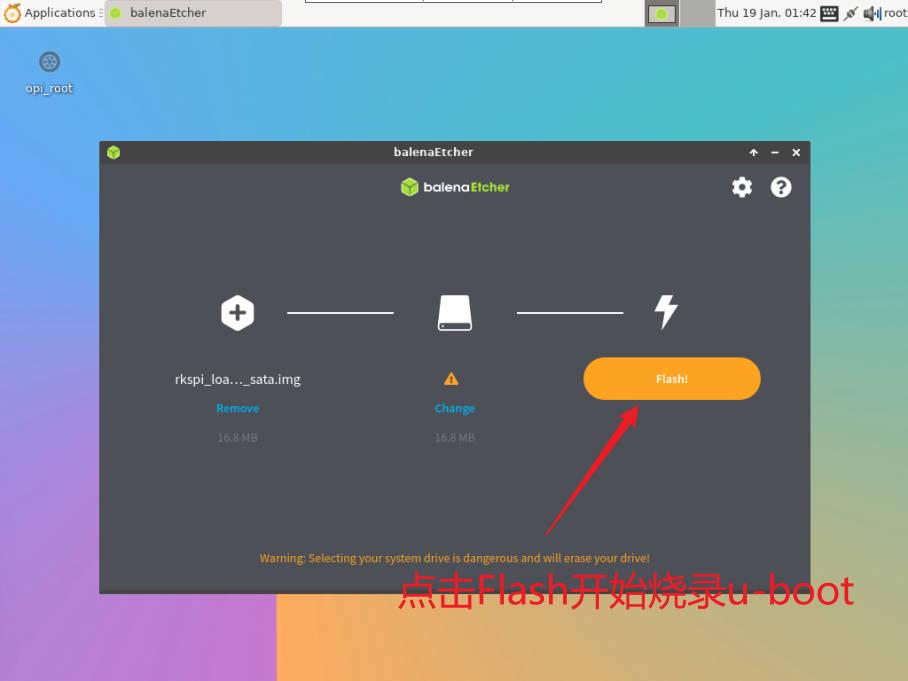Viewport: 908px width, 681px height.
Task: Click the orange Flash! button
Action: (x=672, y=379)
